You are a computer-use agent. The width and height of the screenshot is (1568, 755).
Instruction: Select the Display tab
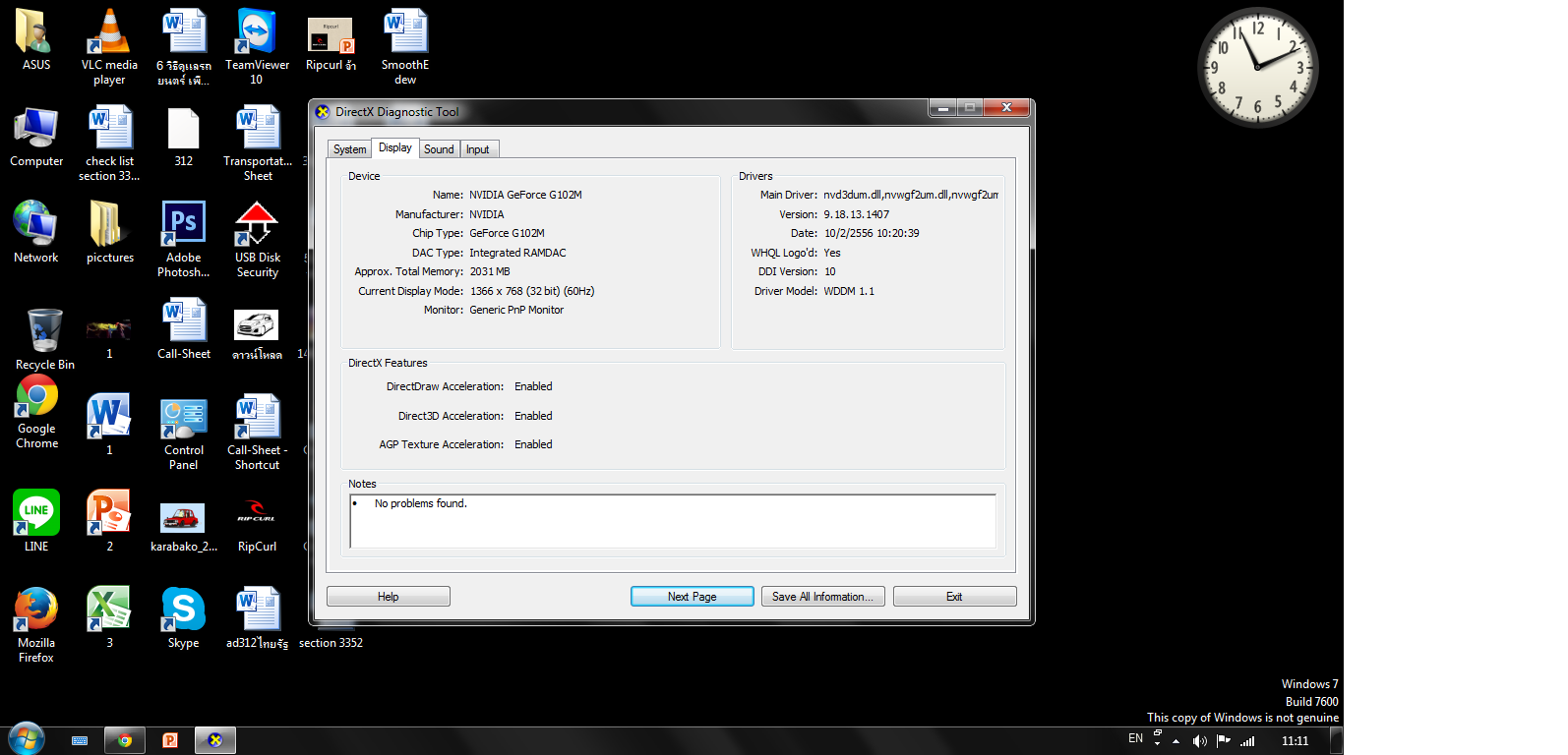point(395,147)
